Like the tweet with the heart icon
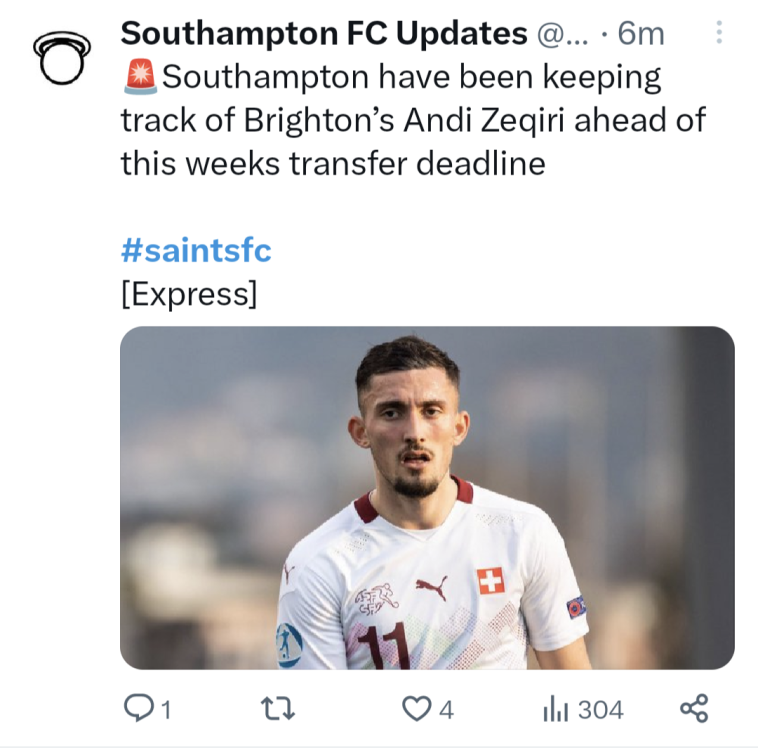Screen dimensions: 758x750 415,709
